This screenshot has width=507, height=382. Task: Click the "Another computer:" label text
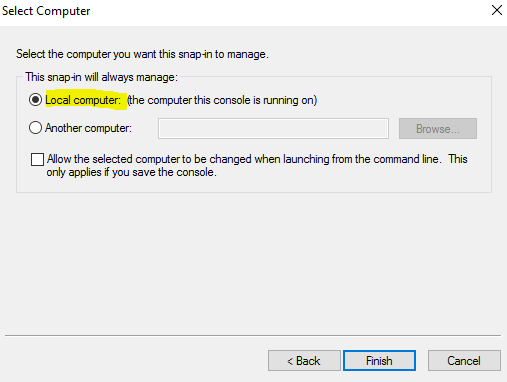click(x=88, y=128)
